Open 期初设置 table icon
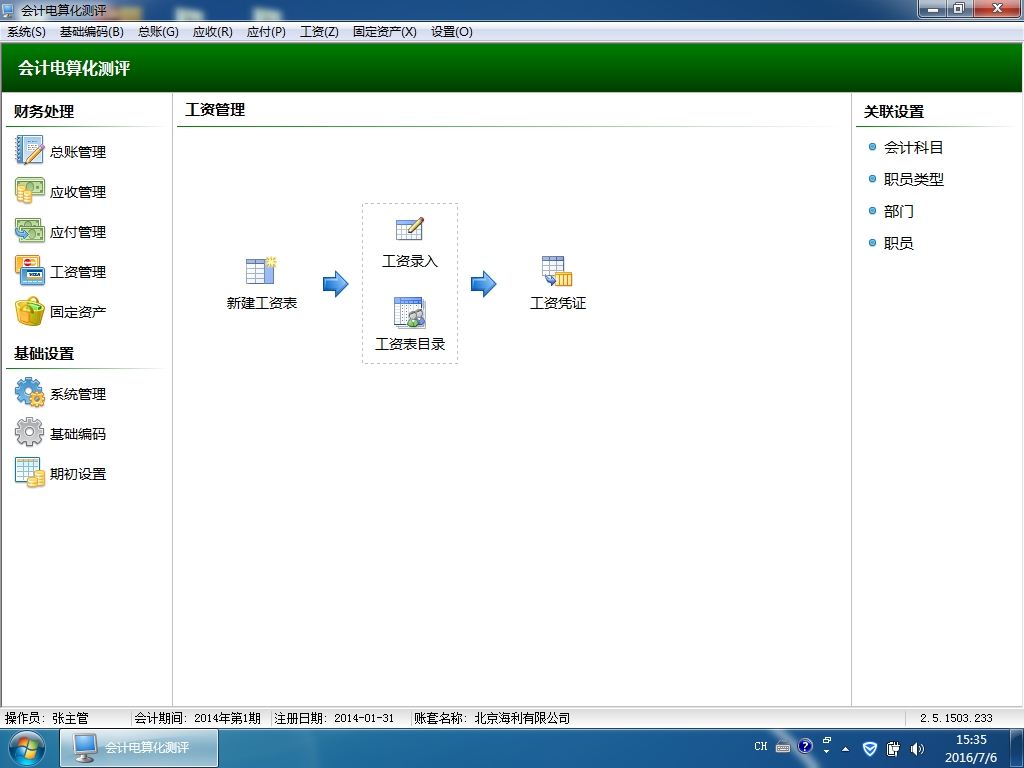The height and width of the screenshot is (768, 1024). (29, 473)
